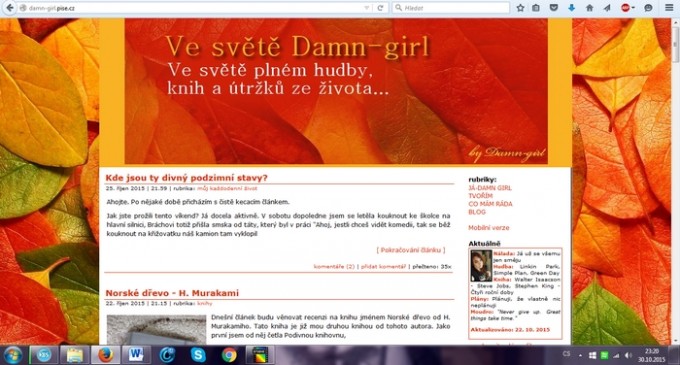Viewport: 680px width, 365px height.
Task: Open the Downloads arrow icon
Action: [x=572, y=8]
